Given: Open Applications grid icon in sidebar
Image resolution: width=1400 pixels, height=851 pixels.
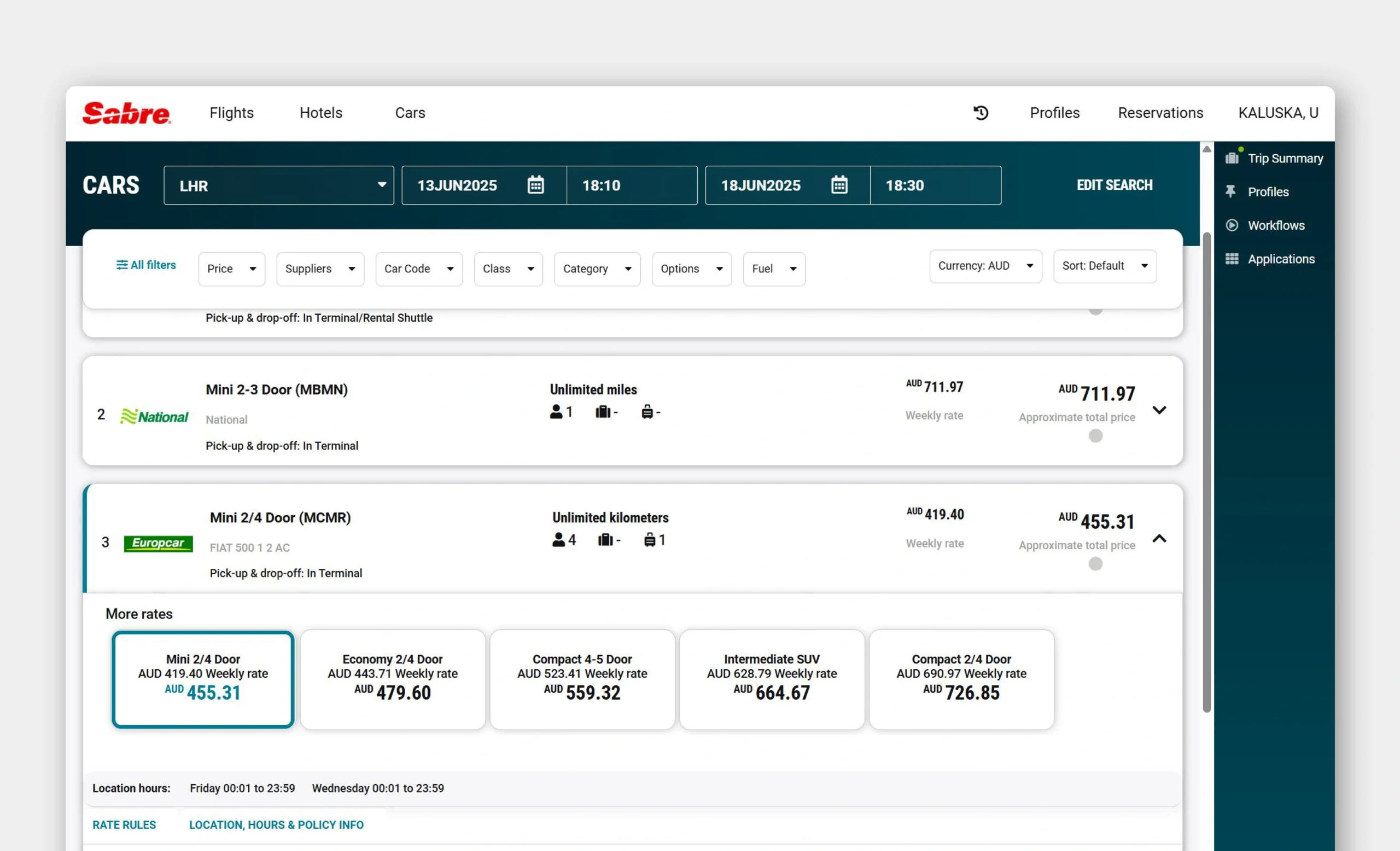Looking at the screenshot, I should [x=1232, y=259].
